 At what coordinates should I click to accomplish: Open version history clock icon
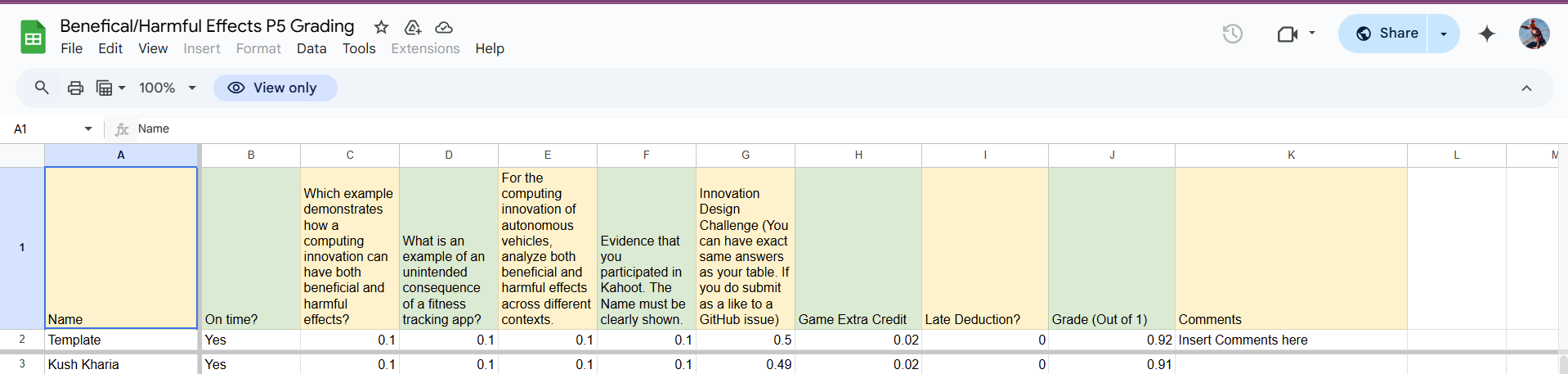coord(1233,34)
